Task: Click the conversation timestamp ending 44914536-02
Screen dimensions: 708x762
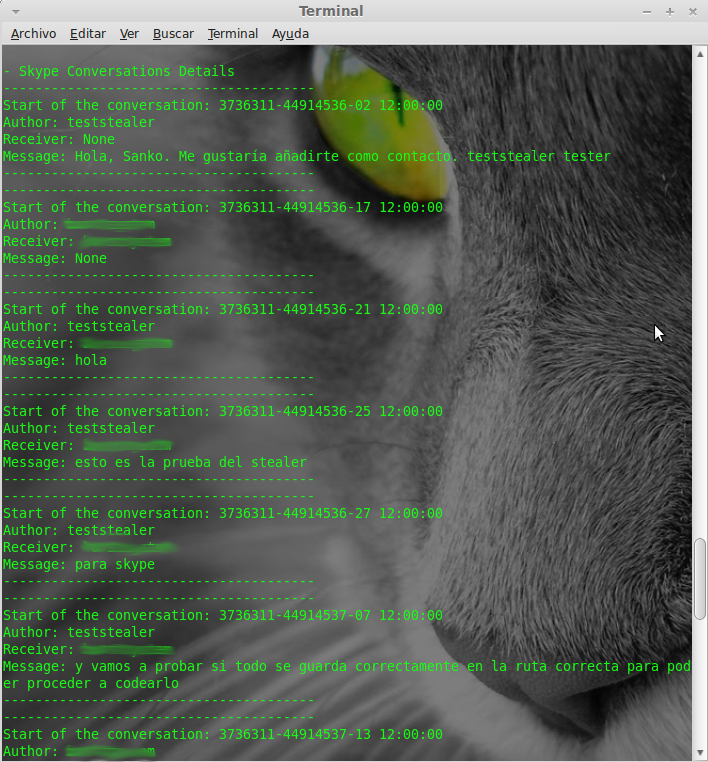Action: (x=330, y=105)
